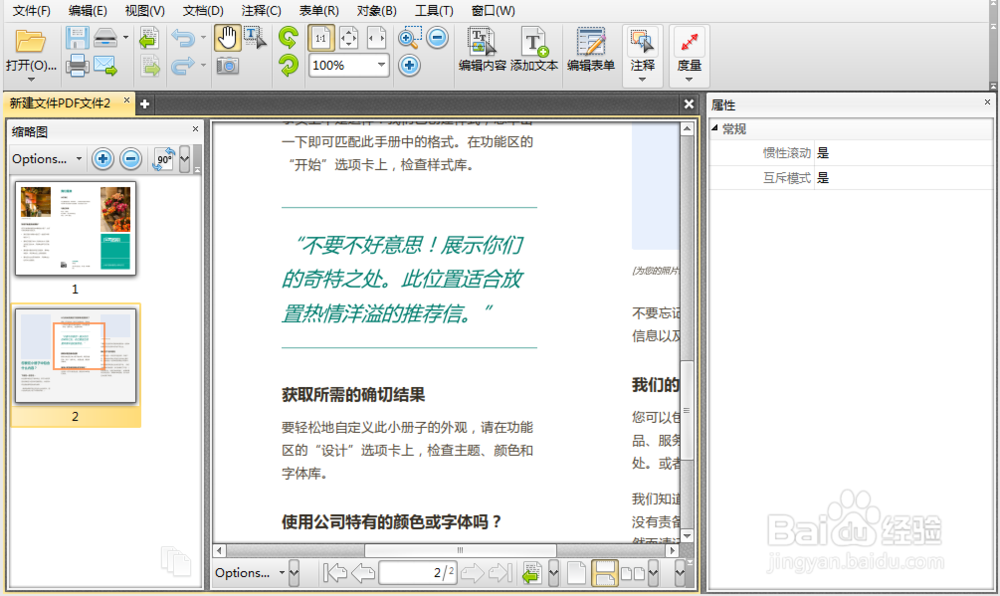Screen dimensions: 1000x596
Task: Rotate pages 90° in thumbnails panel
Action: click(163, 159)
